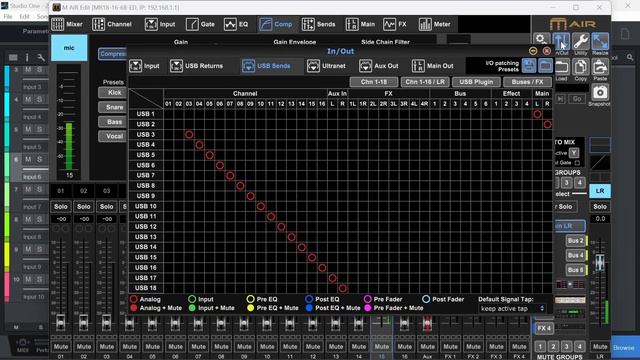Screen dimensions: 640x360
Task: Toggle USB 18 to Aux R patch
Action: [343, 288]
